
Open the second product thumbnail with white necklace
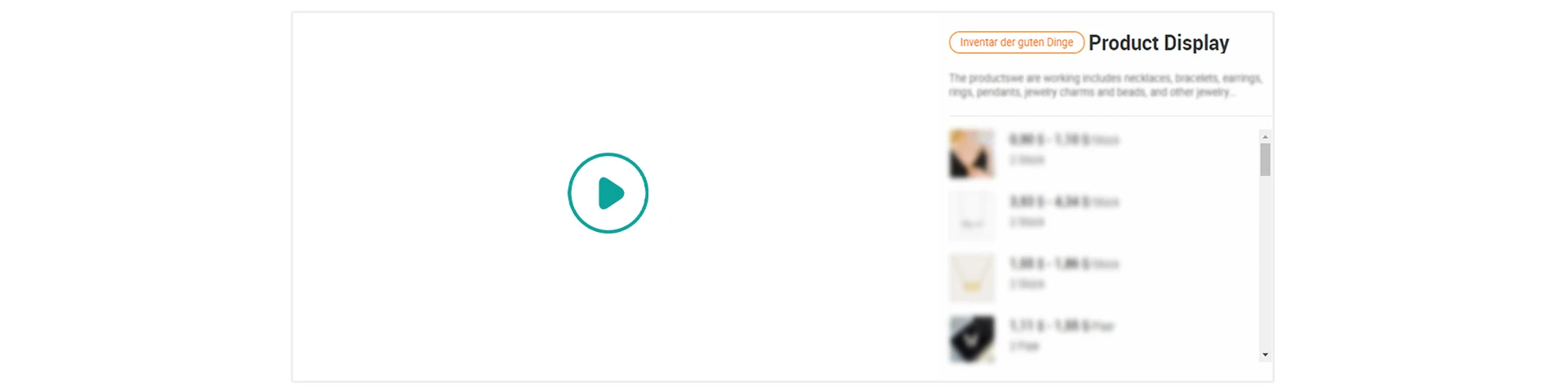click(x=972, y=216)
